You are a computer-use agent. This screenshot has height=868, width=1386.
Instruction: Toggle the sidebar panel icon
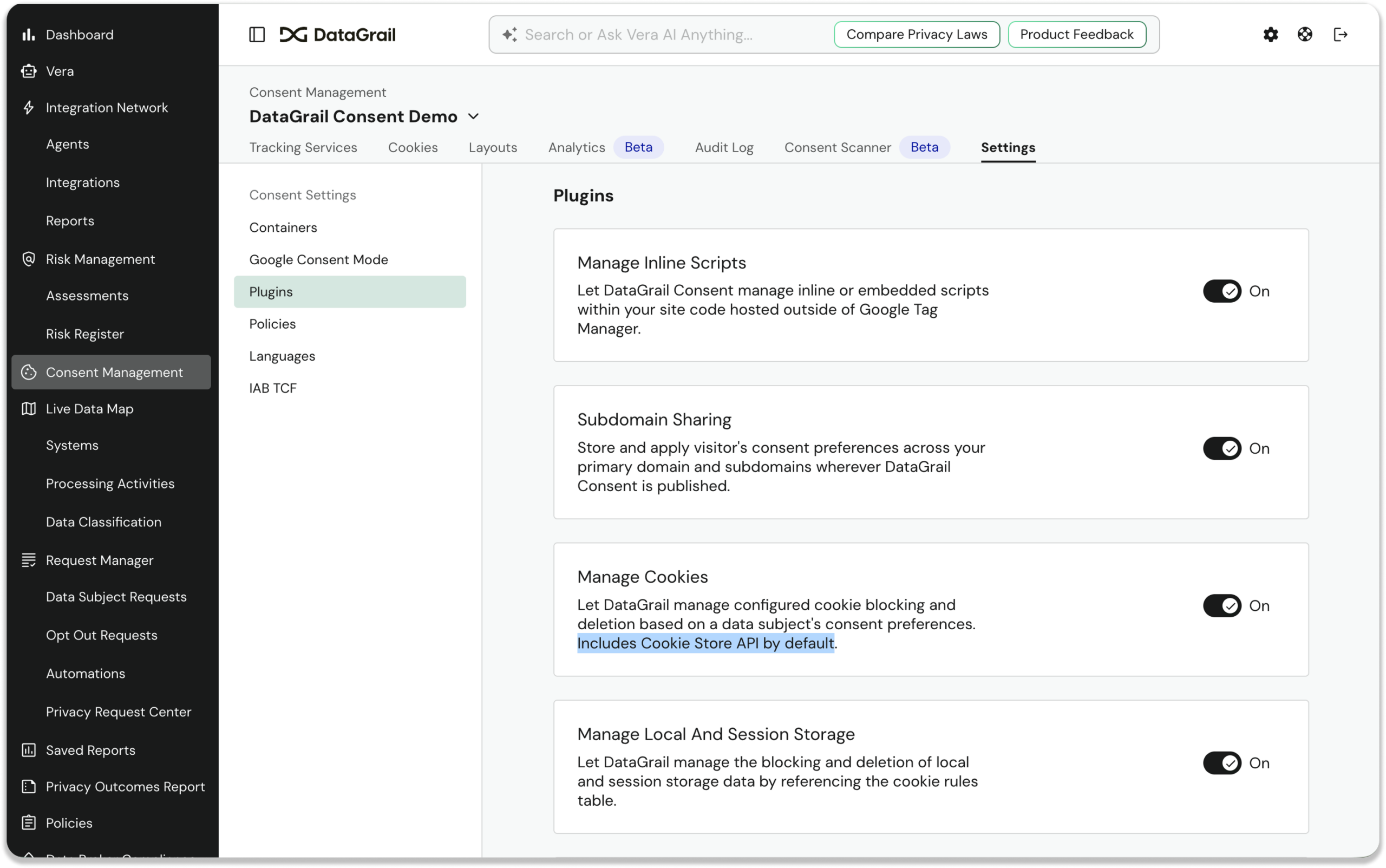click(257, 35)
